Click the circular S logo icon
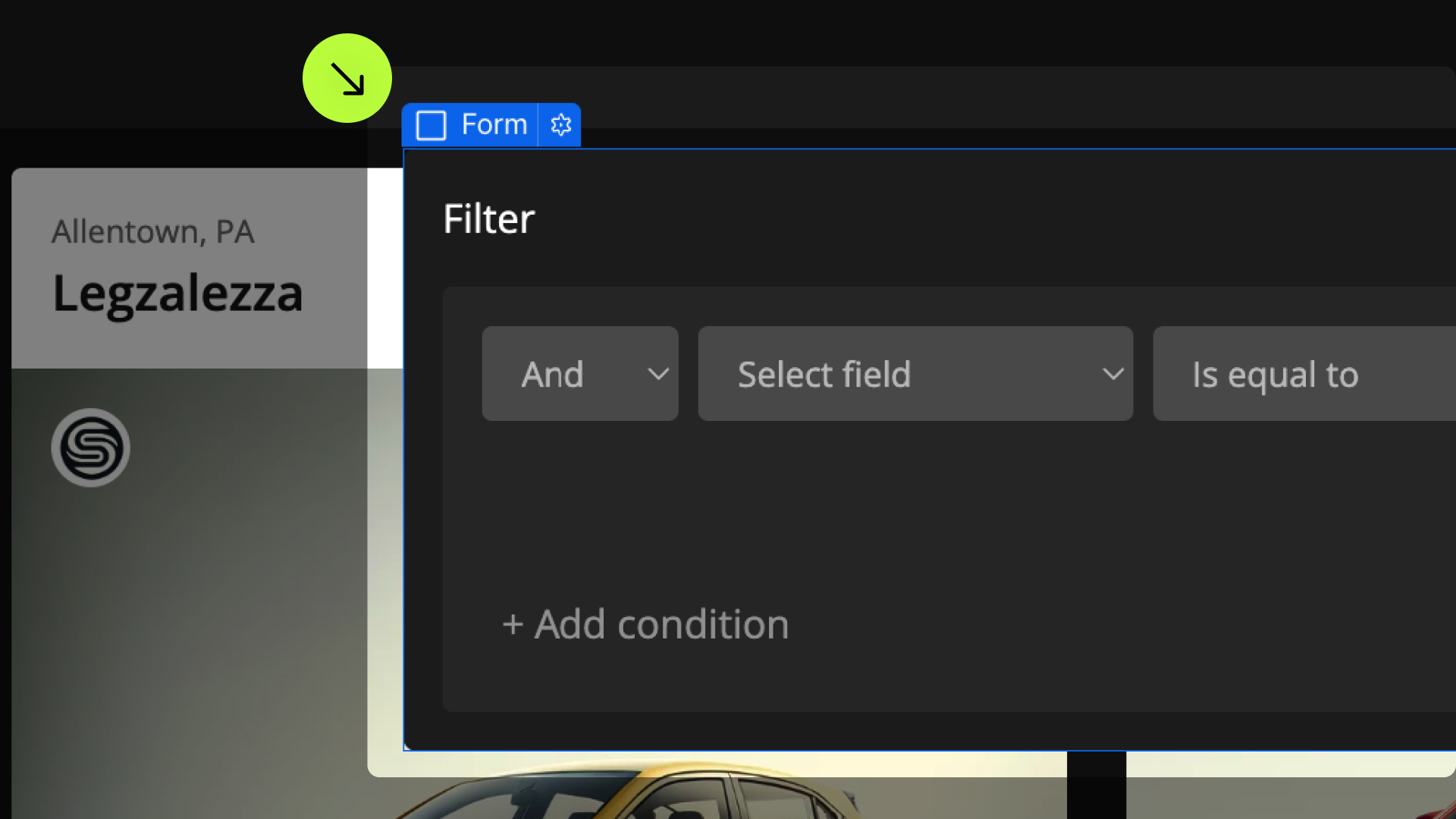The image size is (1456, 819). click(x=91, y=448)
